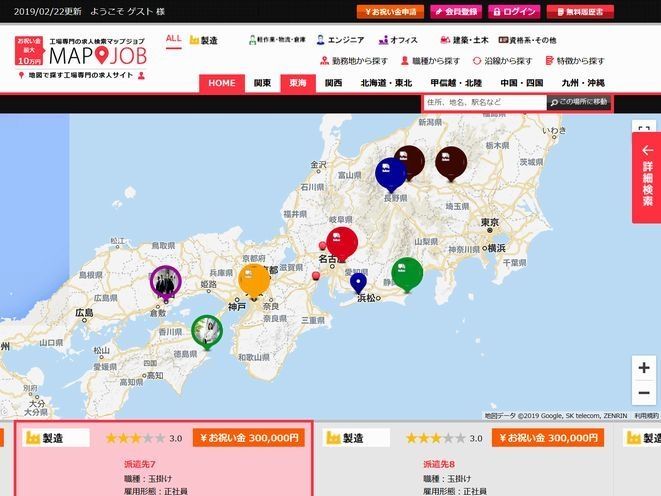The image size is (661, 496).
Task: Select the large blue marker in Nagano
Action: click(x=391, y=173)
